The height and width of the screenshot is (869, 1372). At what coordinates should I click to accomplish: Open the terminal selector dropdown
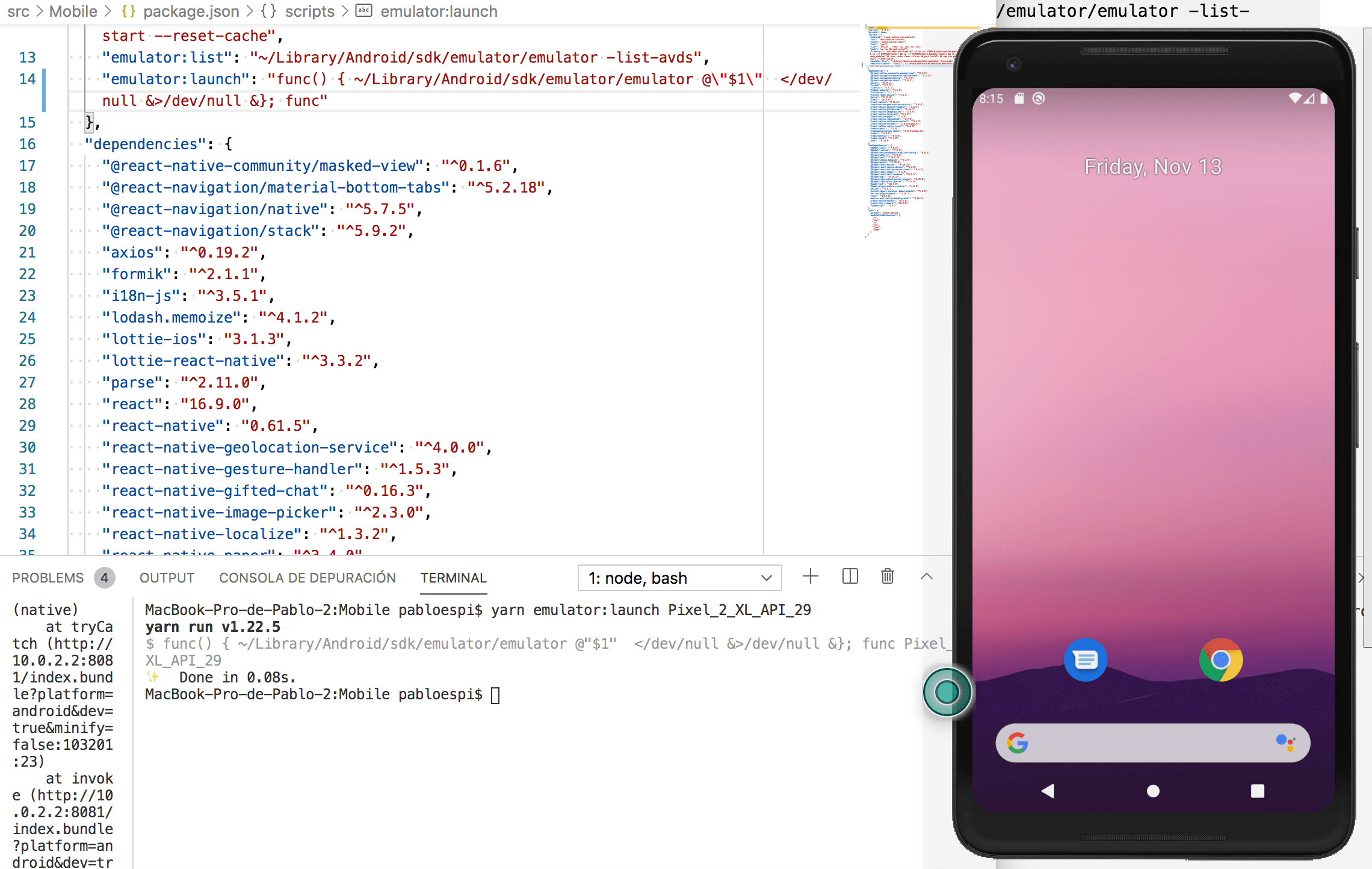click(679, 578)
